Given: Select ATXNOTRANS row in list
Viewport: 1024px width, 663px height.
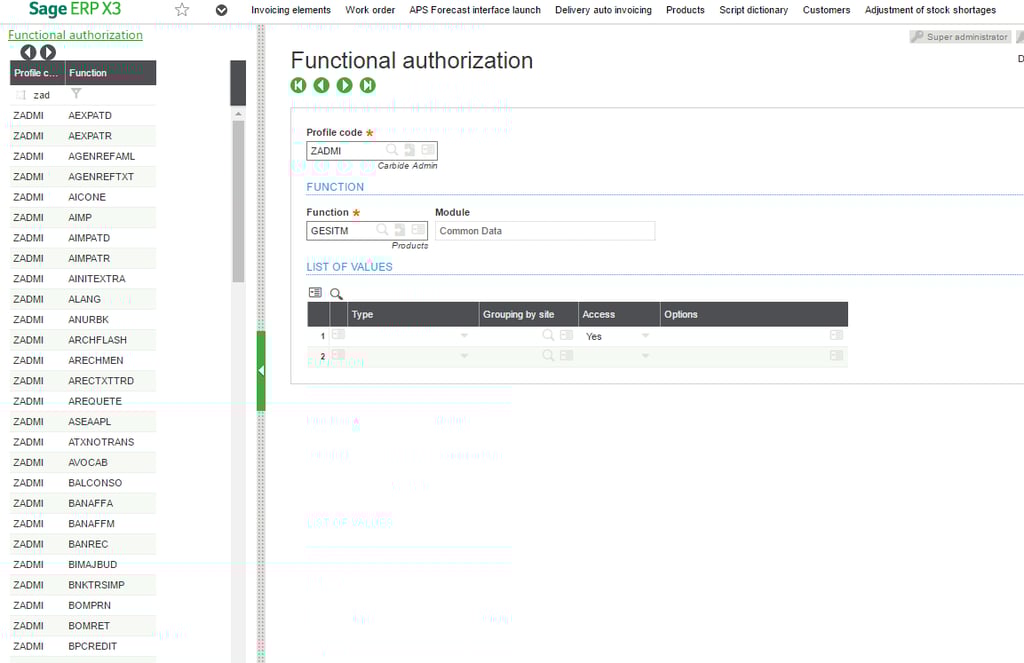Looking at the screenshot, I should (83, 442).
